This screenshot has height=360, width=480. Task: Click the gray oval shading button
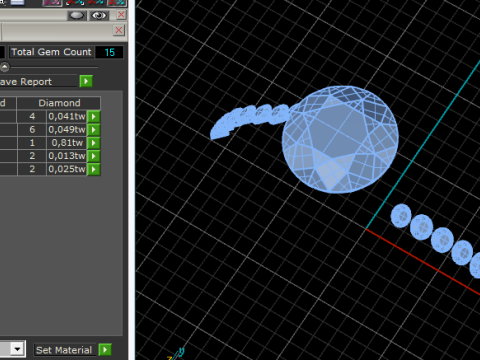tap(77, 15)
